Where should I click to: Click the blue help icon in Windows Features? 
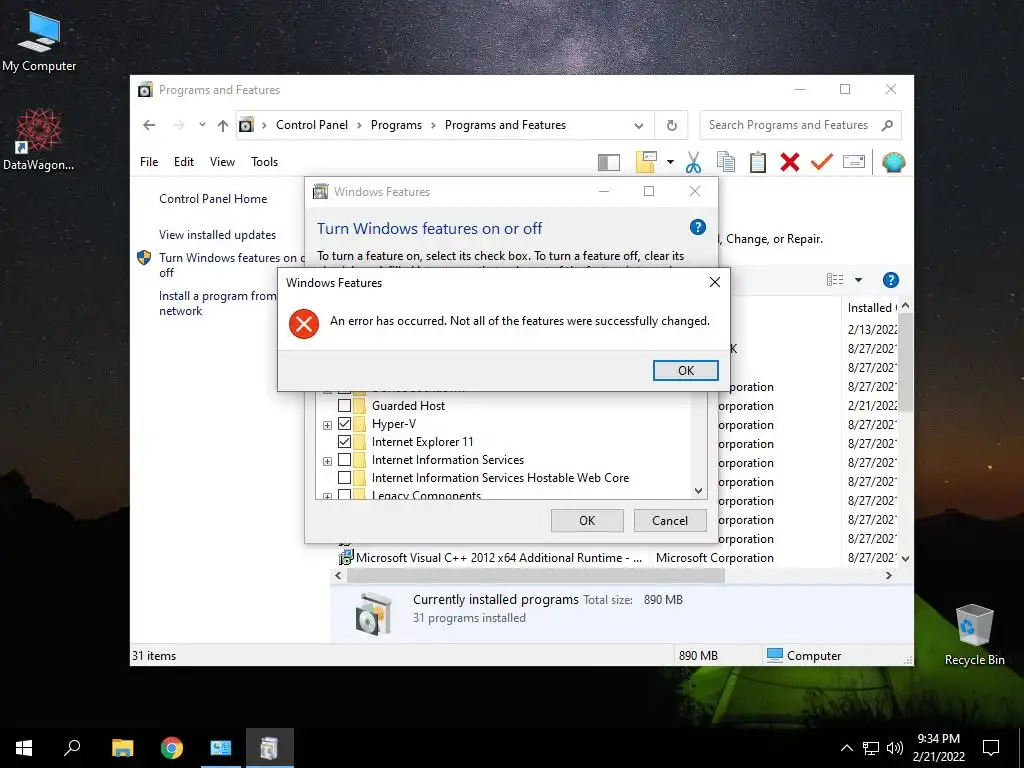click(697, 227)
